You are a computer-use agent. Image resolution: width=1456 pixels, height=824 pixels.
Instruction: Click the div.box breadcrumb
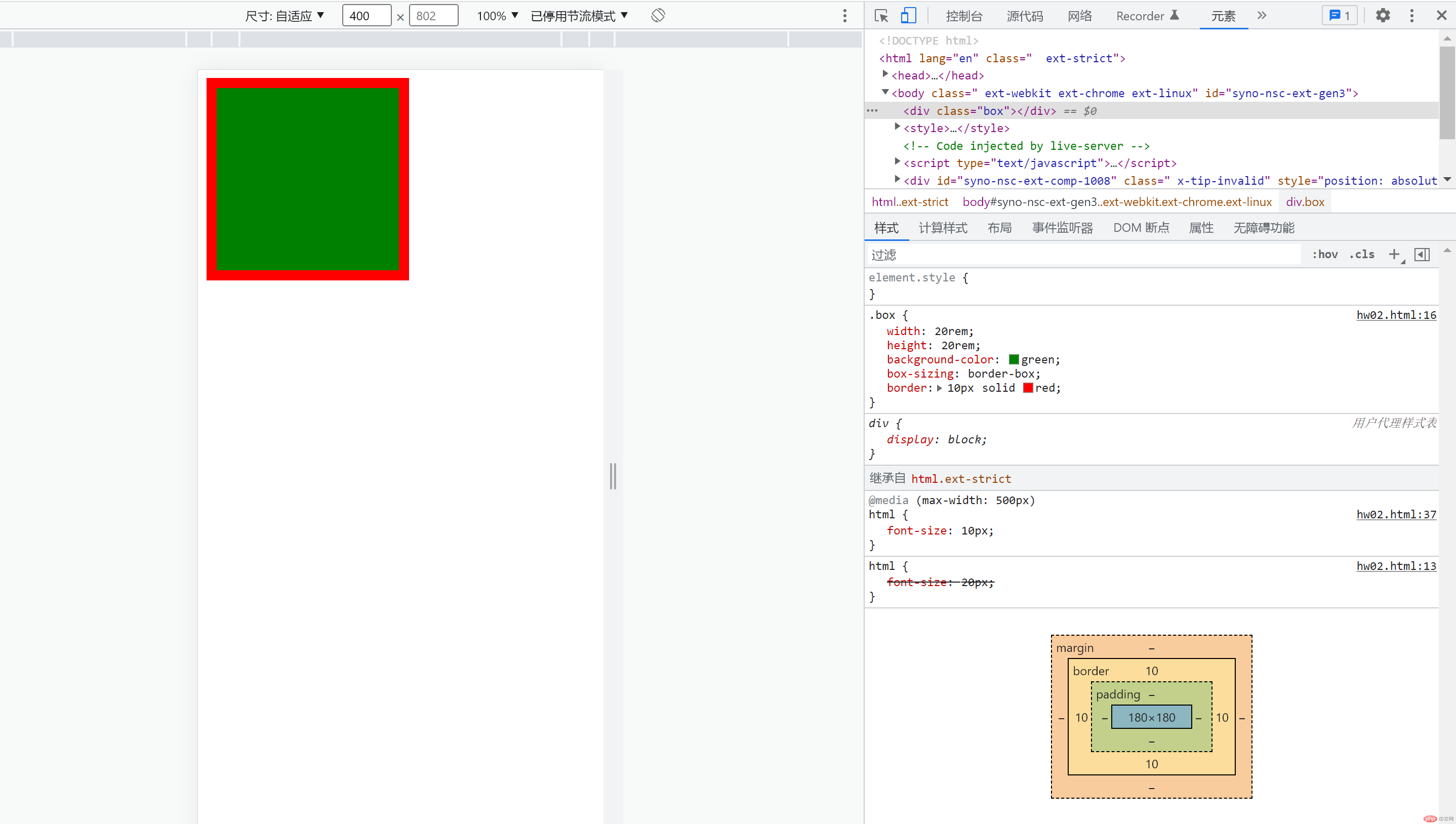coord(1305,202)
